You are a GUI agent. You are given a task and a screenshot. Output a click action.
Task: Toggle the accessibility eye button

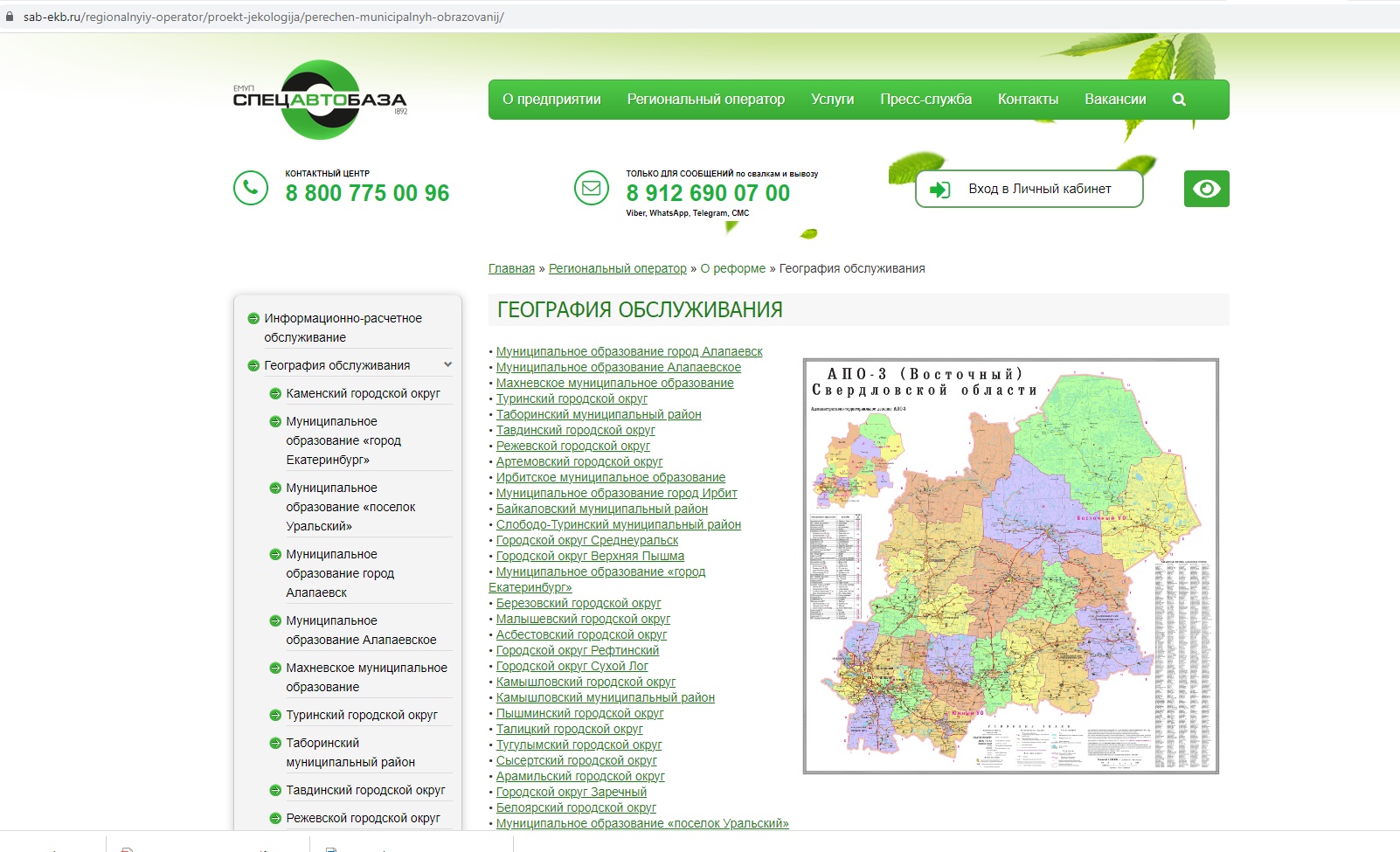1206,189
